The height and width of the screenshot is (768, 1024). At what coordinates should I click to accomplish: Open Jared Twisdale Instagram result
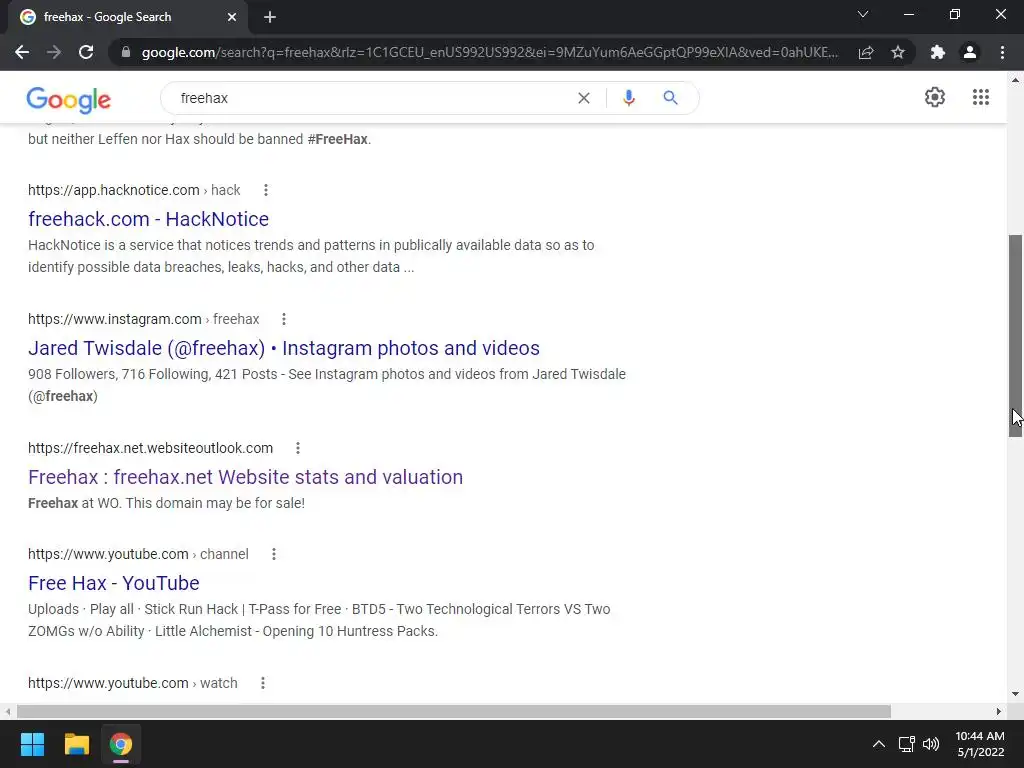[x=284, y=348]
